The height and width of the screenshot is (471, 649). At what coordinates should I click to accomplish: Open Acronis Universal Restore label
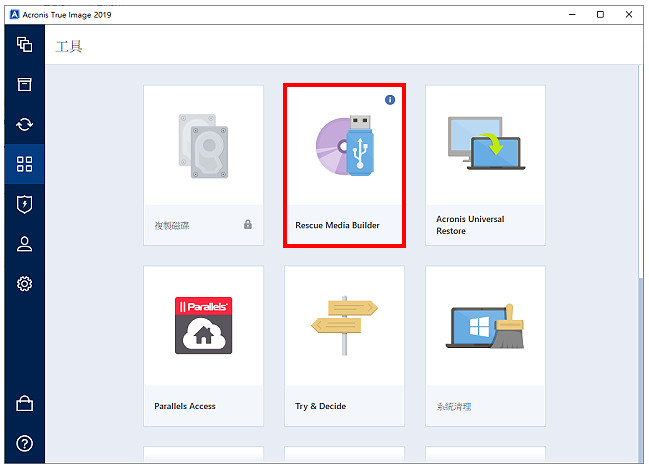tap(470, 225)
